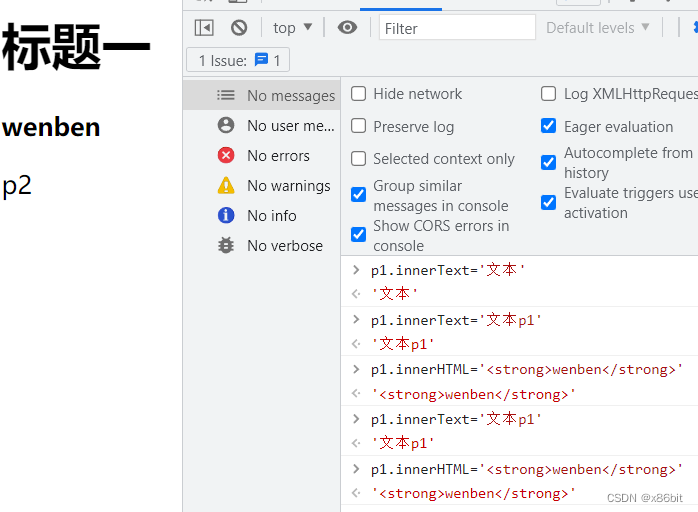Open the Default levels dropdown
This screenshot has height=512, width=698.
coord(597,28)
